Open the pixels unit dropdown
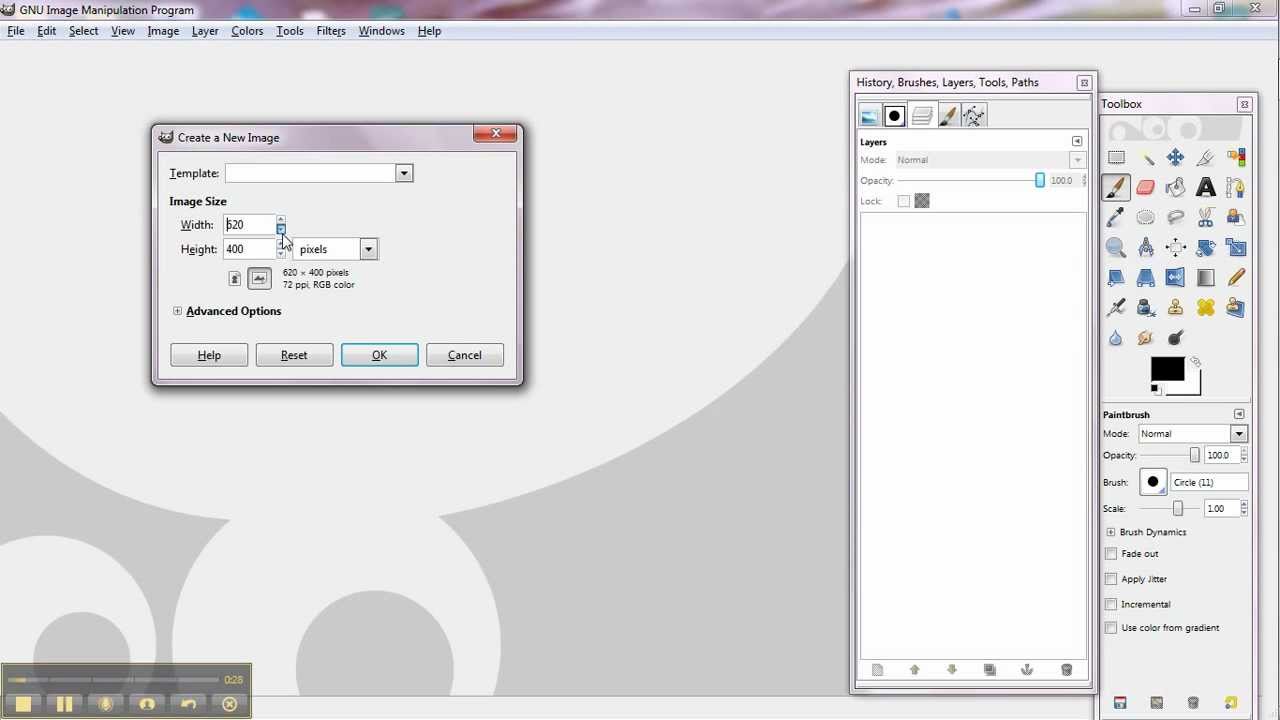 point(368,250)
